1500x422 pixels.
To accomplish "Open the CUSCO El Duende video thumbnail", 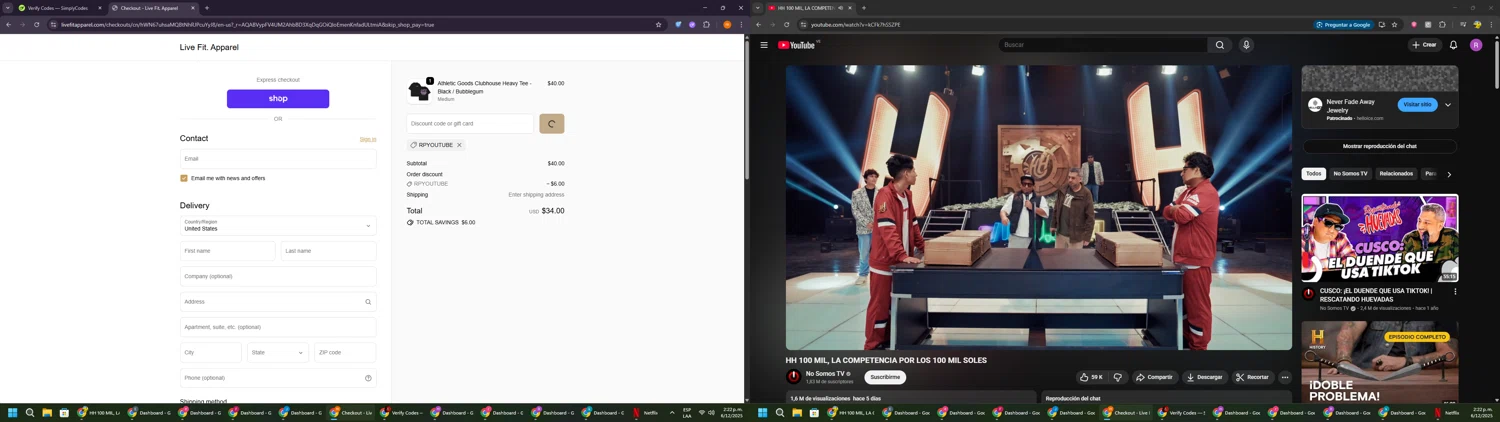I will point(1380,238).
